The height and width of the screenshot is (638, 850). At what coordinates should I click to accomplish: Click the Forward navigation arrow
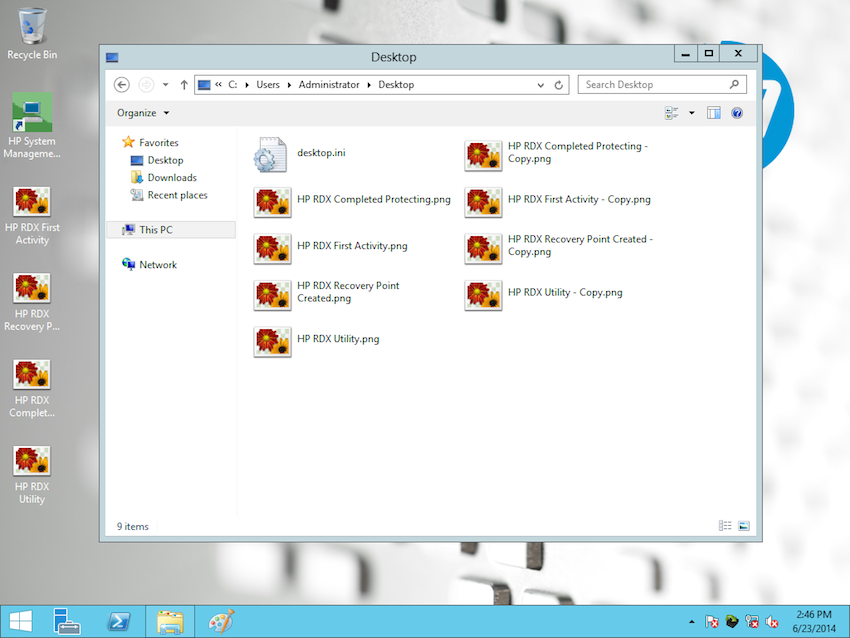146,85
